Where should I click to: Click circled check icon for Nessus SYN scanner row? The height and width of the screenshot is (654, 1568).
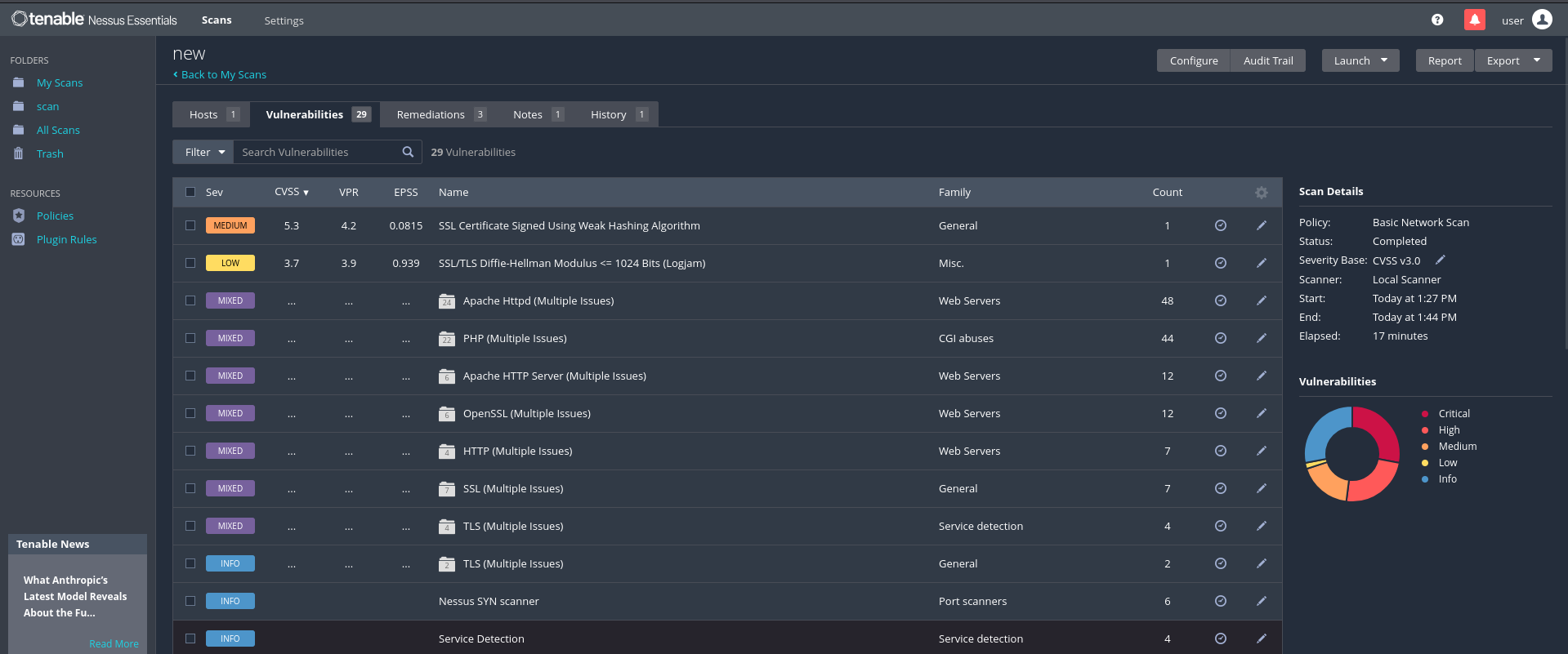tap(1221, 601)
